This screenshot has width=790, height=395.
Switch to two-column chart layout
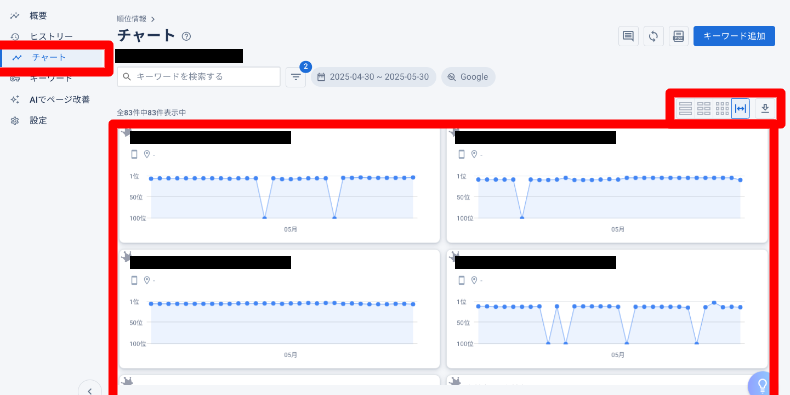(x=703, y=108)
